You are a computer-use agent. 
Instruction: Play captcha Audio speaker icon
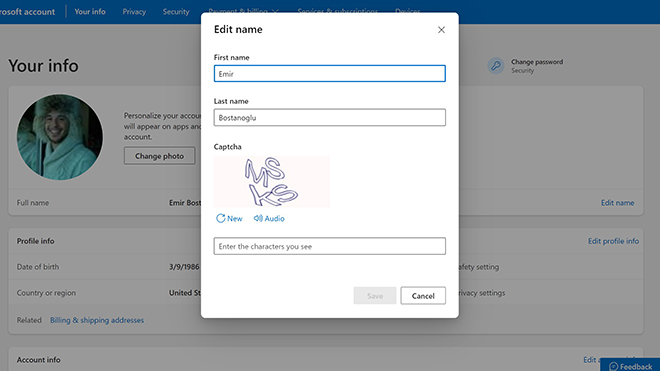258,218
